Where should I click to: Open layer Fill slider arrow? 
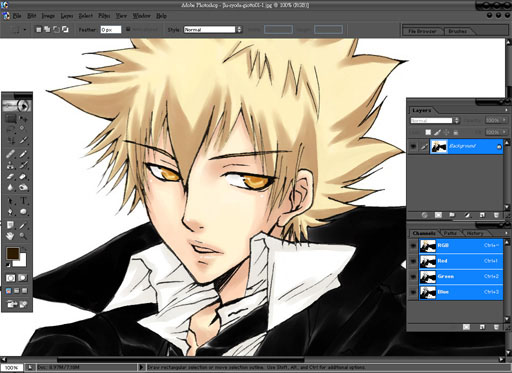click(504, 132)
